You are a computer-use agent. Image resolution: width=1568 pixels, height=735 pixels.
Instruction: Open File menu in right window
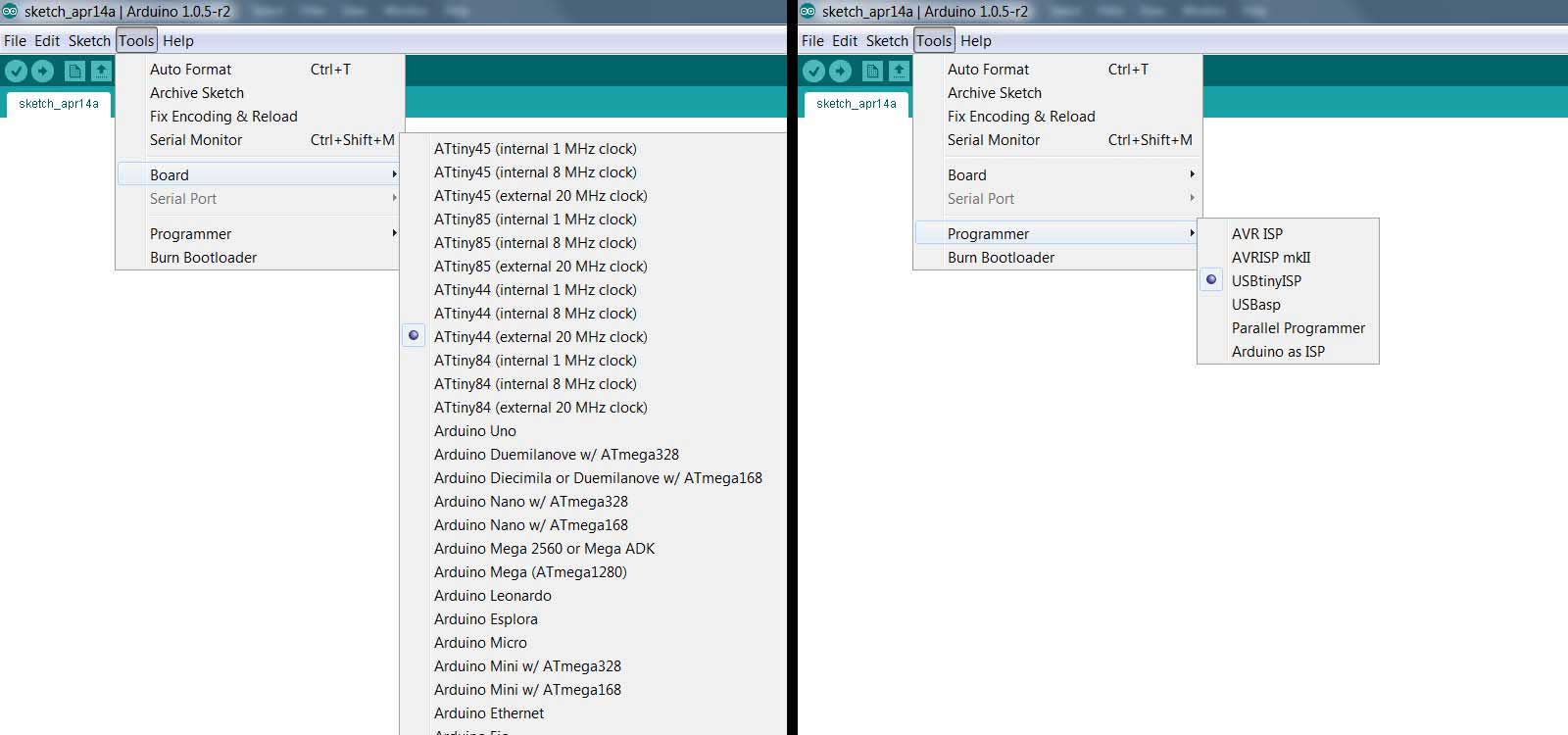(x=812, y=41)
